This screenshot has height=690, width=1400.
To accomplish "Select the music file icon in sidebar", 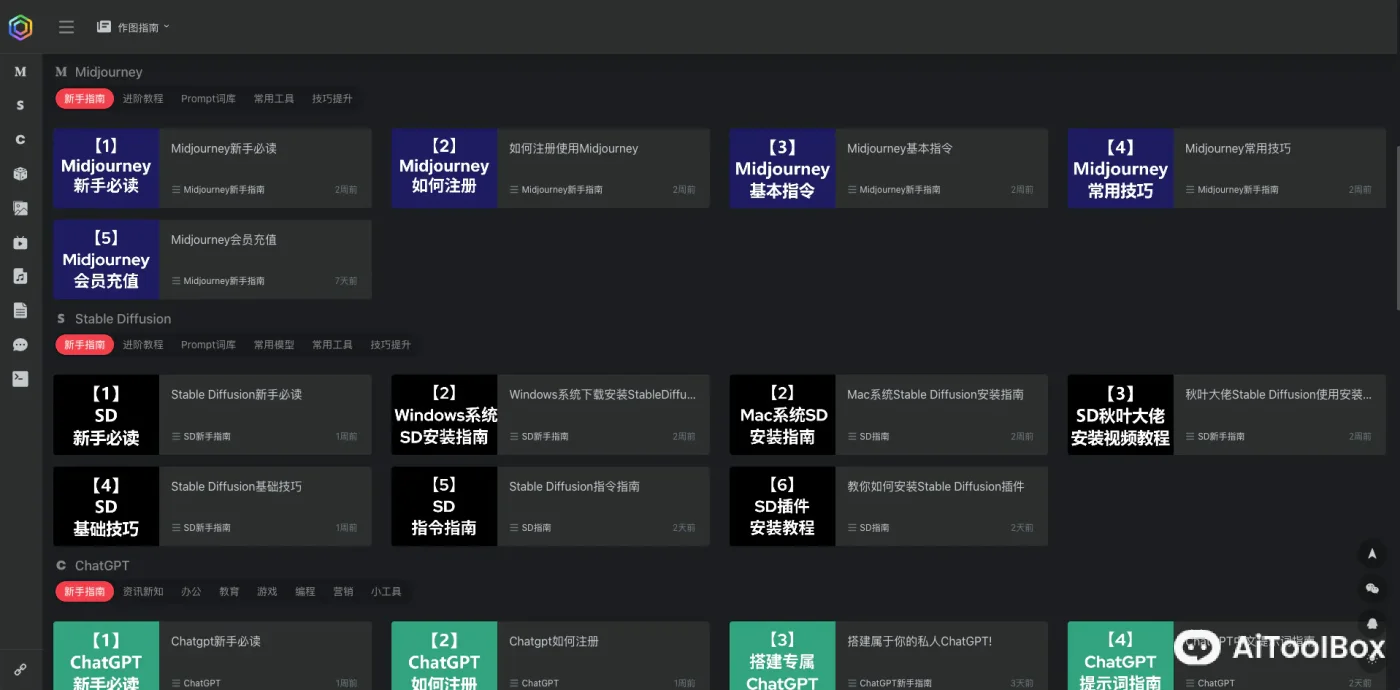I will pyautogui.click(x=20, y=276).
